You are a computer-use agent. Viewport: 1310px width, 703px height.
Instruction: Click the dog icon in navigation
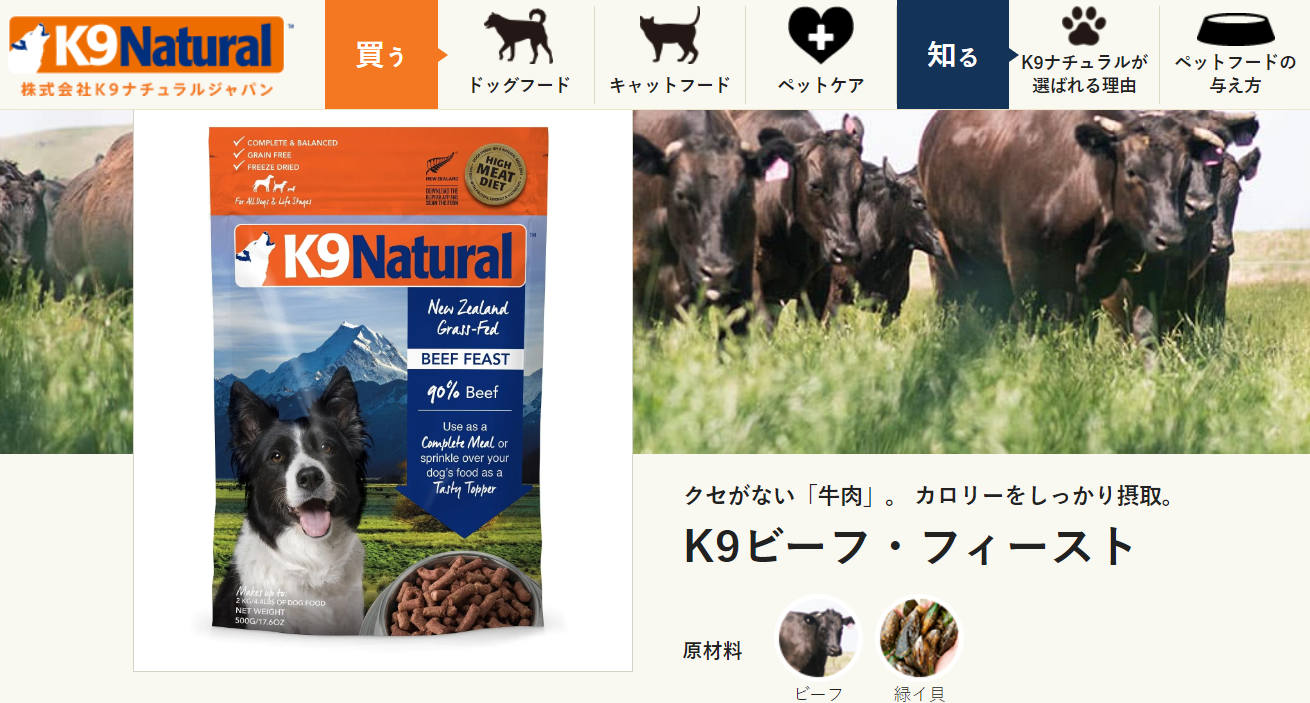point(518,37)
